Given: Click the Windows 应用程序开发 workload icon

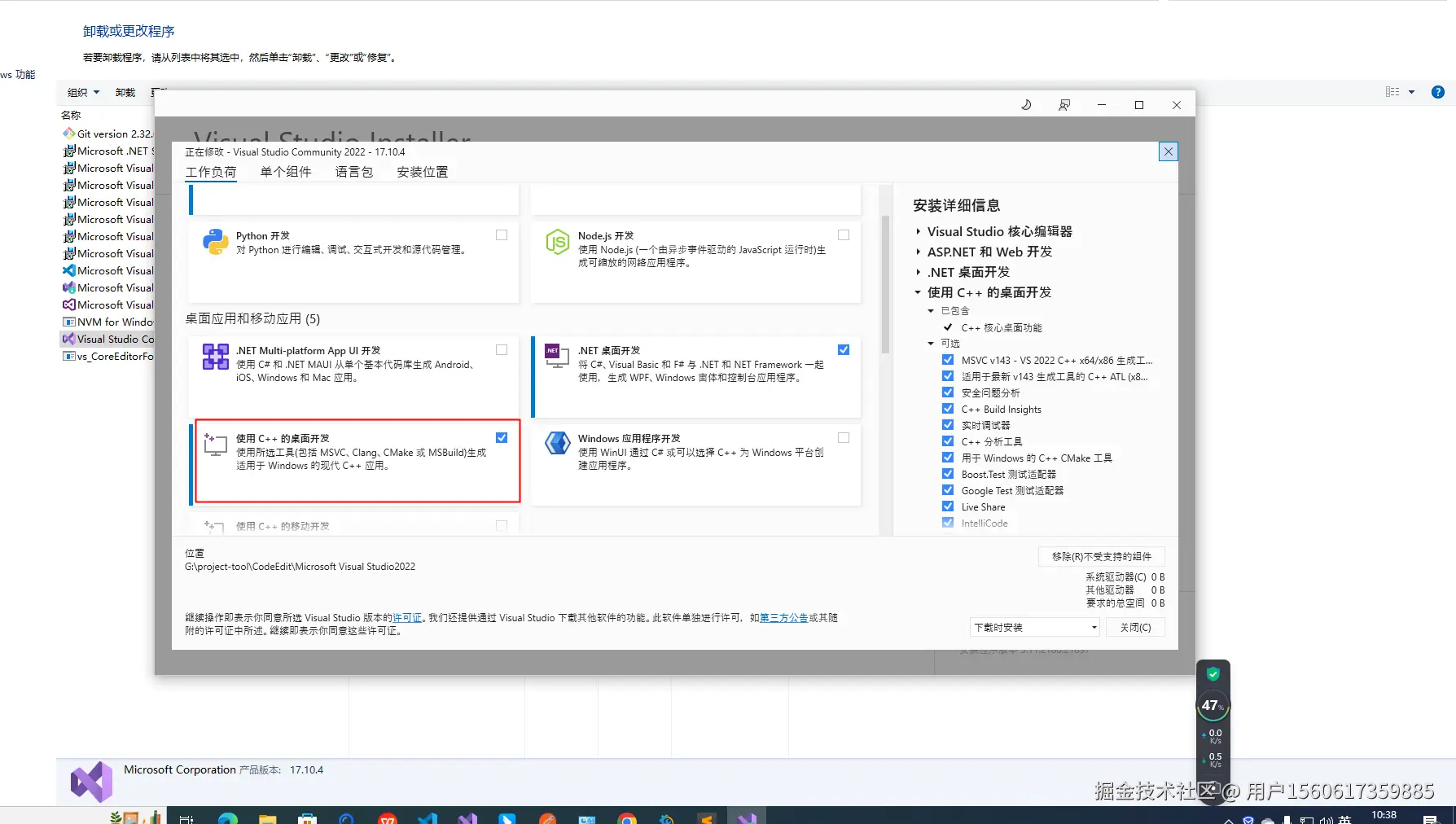Looking at the screenshot, I should 558,445.
